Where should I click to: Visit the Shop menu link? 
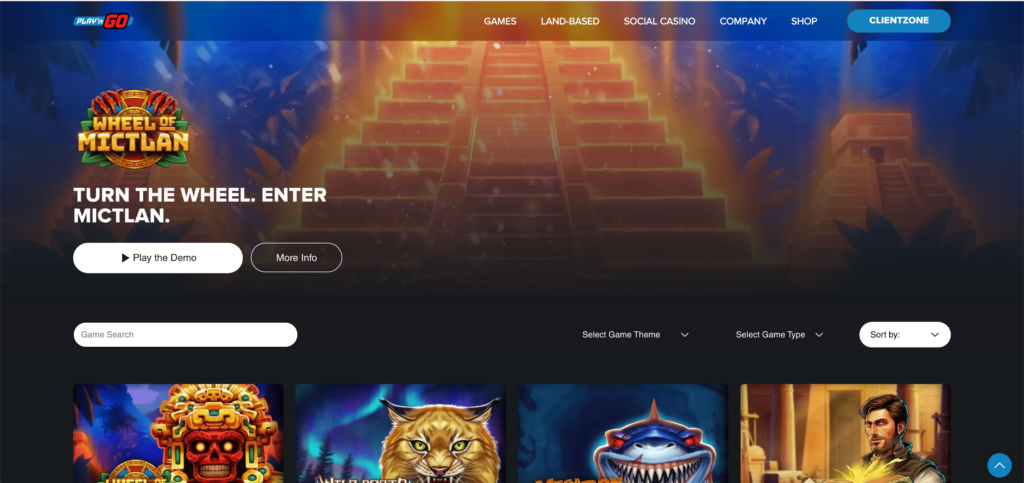804,21
